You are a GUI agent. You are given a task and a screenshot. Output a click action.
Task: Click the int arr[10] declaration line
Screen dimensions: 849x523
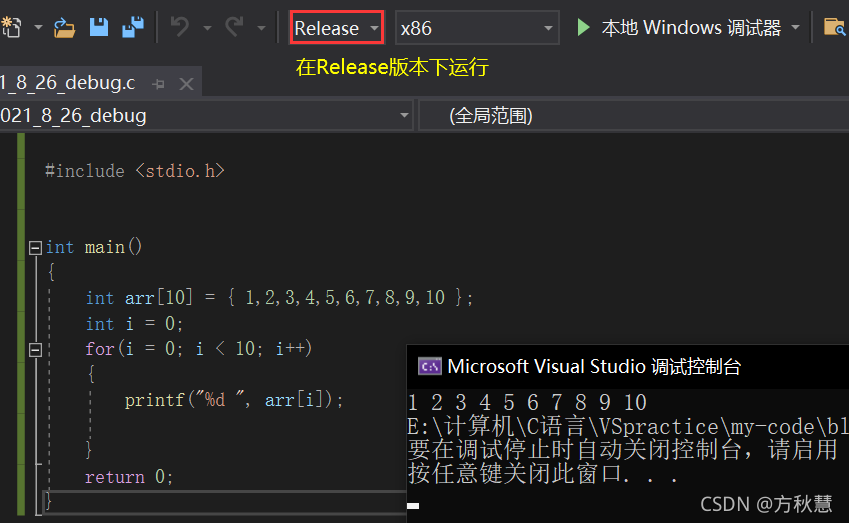279,298
